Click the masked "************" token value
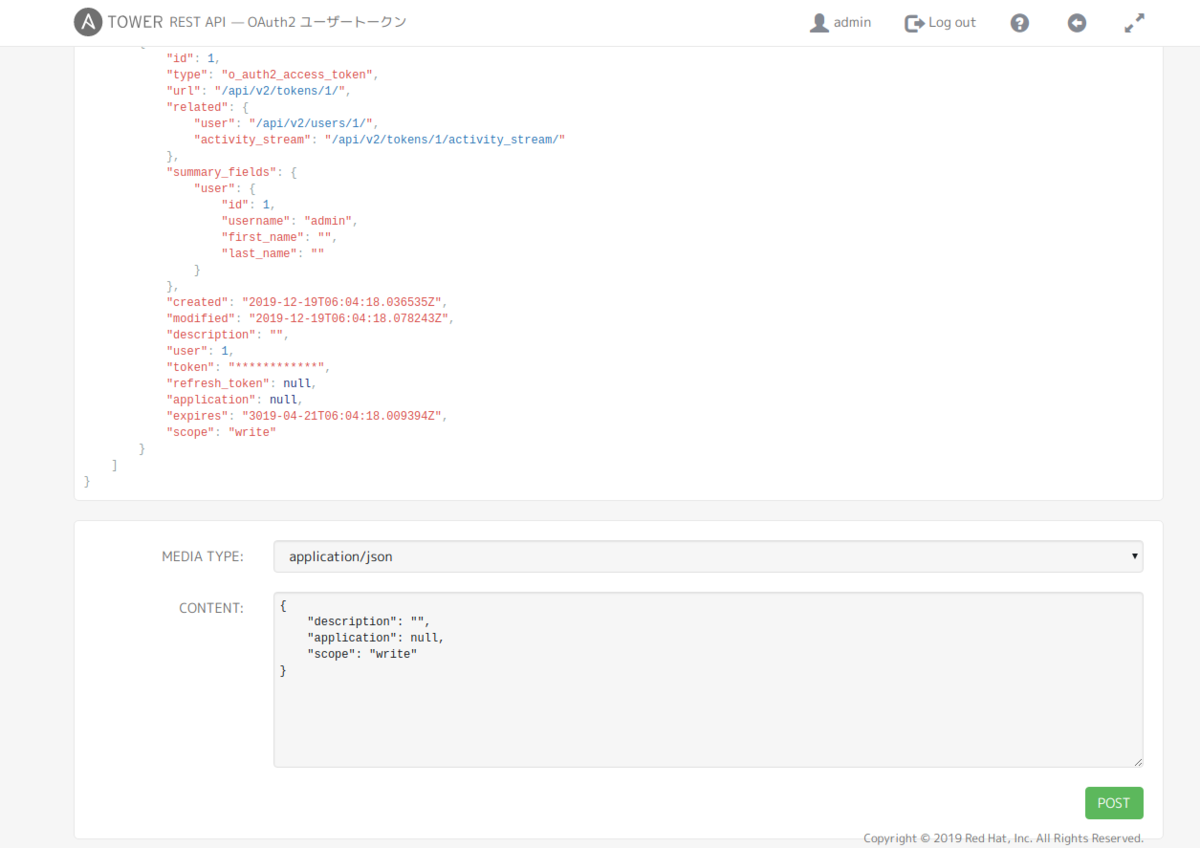 click(x=278, y=367)
